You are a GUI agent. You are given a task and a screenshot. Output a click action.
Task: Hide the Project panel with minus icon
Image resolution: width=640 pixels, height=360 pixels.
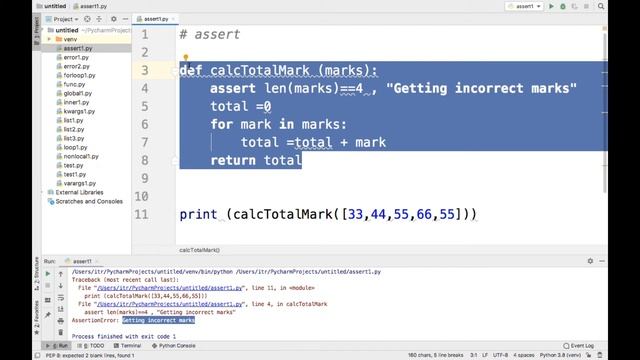(125, 19)
